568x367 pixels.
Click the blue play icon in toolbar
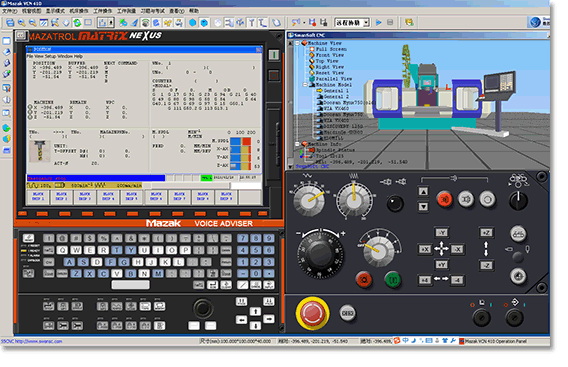pos(379,22)
